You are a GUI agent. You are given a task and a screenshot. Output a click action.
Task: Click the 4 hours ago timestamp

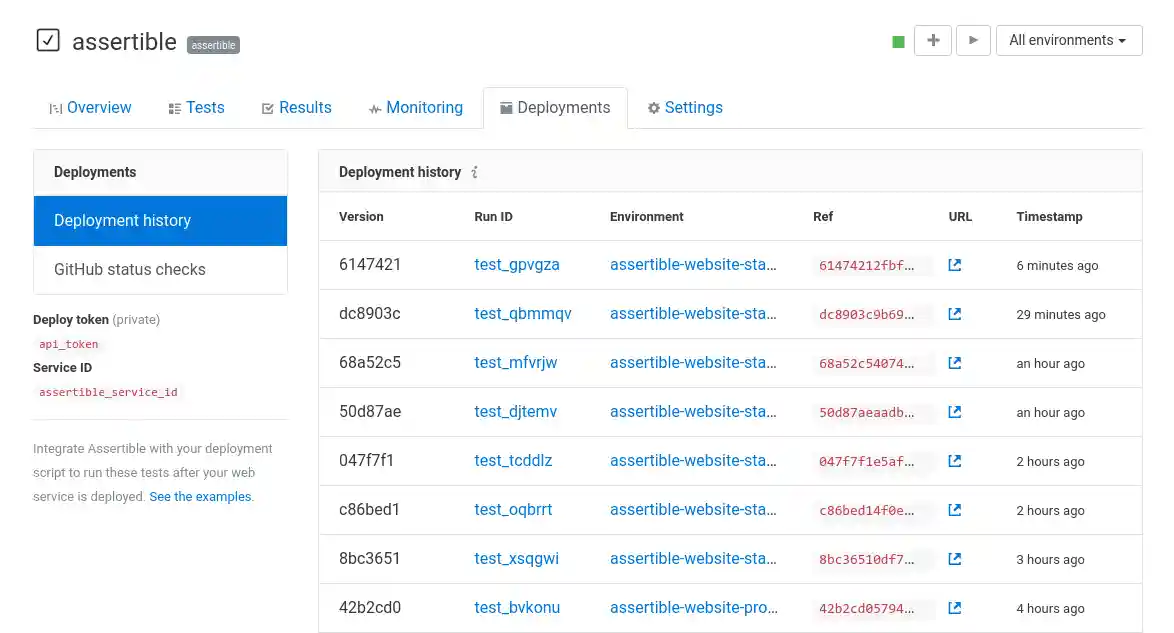coord(1050,609)
